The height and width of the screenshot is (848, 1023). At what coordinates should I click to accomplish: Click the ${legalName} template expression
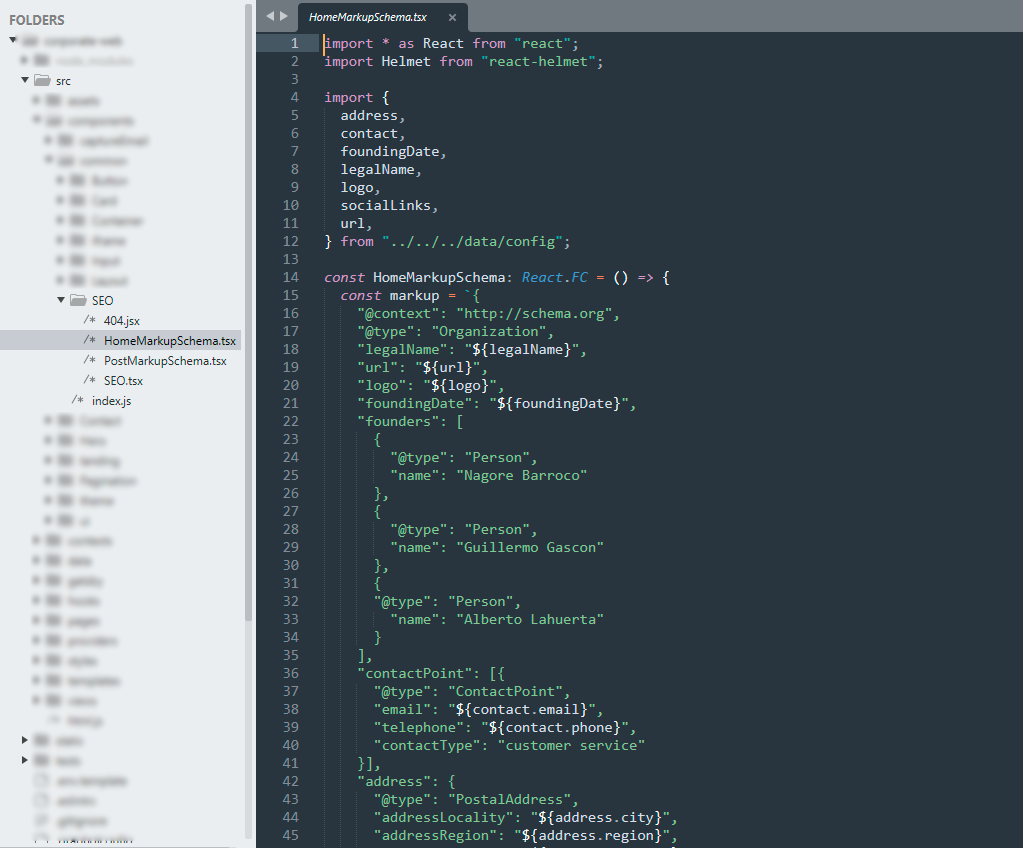[x=521, y=350]
